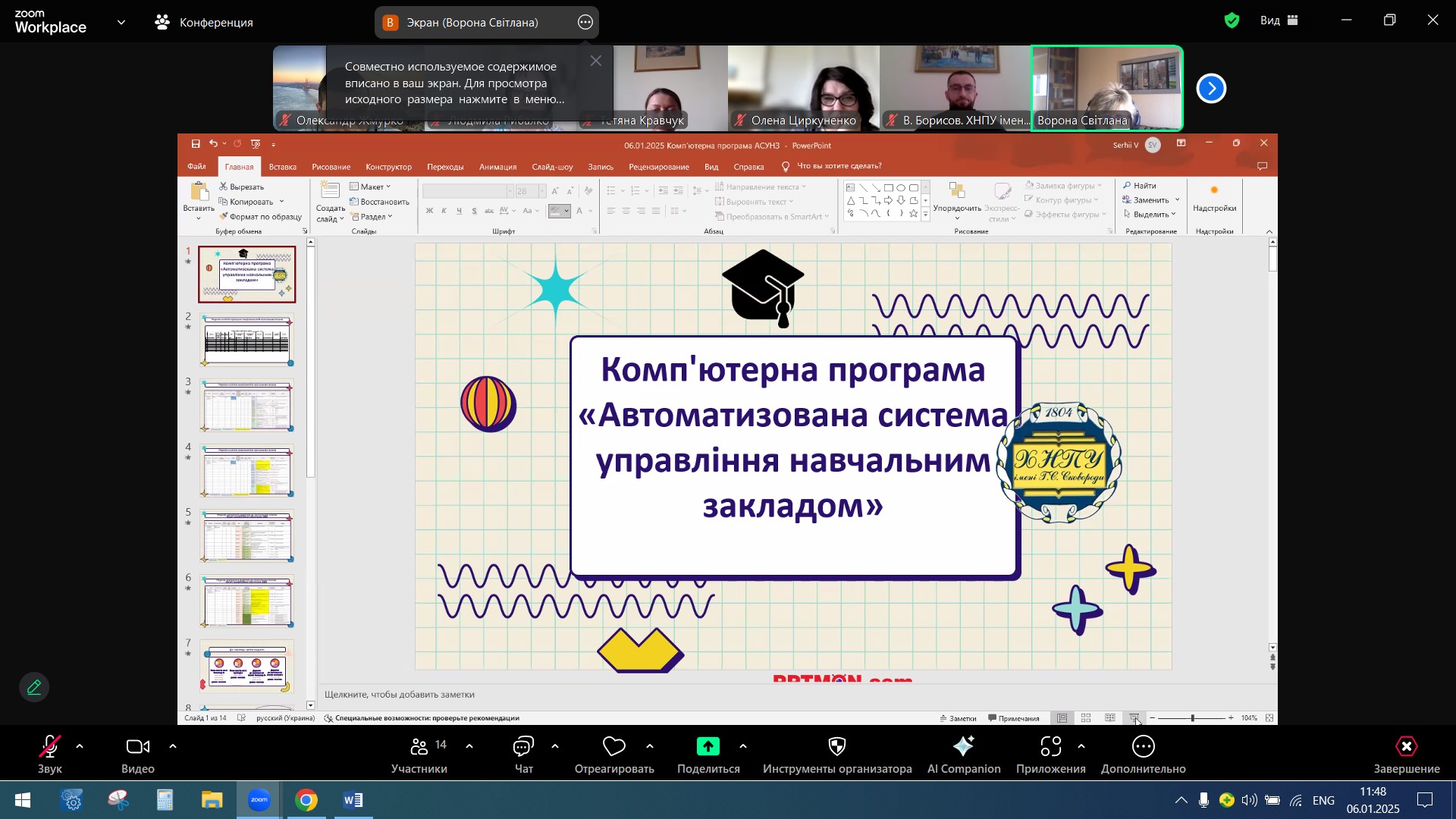1456x819 pixels.
Task: Select star shape in shapes gallery
Action: pyautogui.click(x=914, y=214)
